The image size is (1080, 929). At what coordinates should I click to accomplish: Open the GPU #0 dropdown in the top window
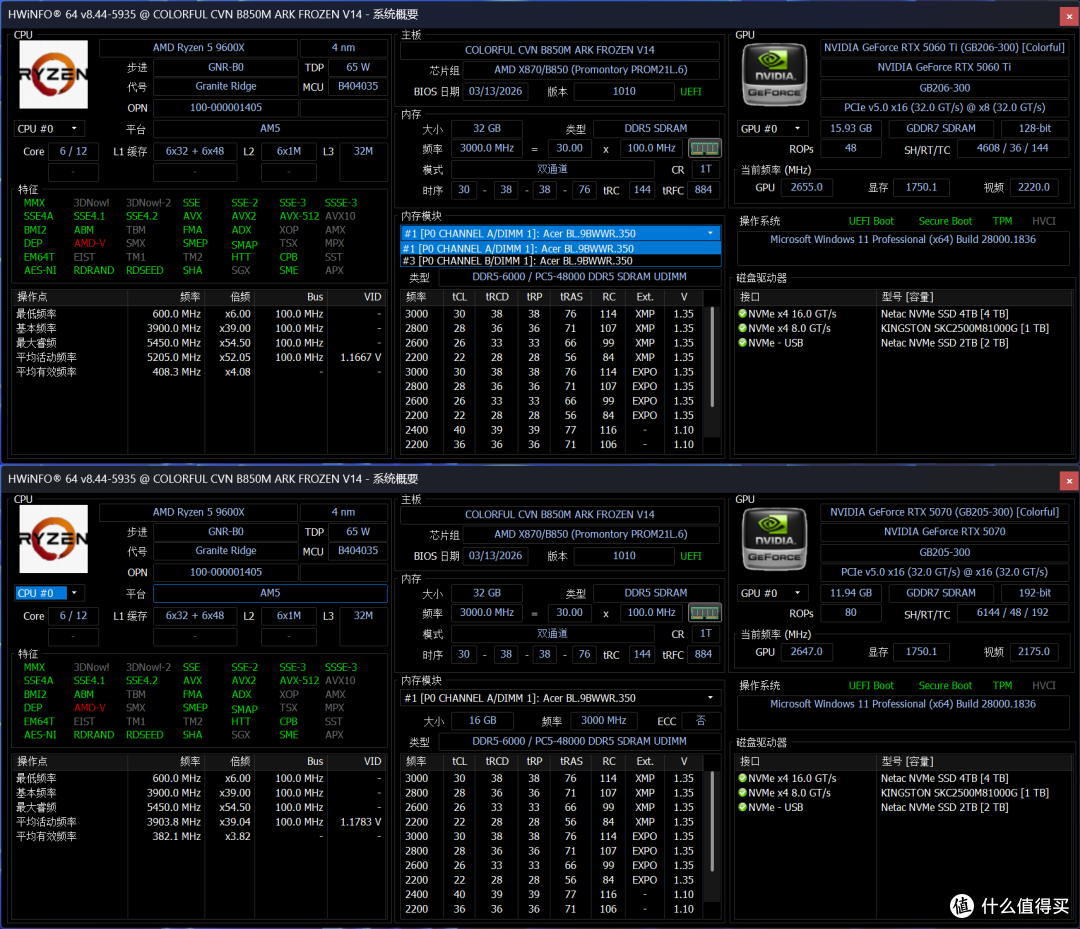point(798,129)
